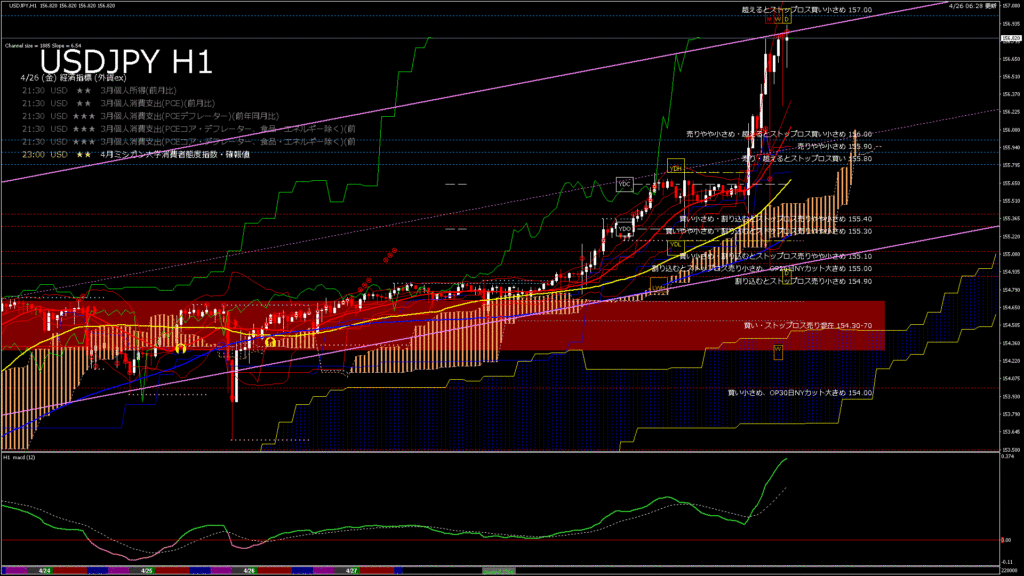Click the current price tag on the price axis

pos(1008,38)
